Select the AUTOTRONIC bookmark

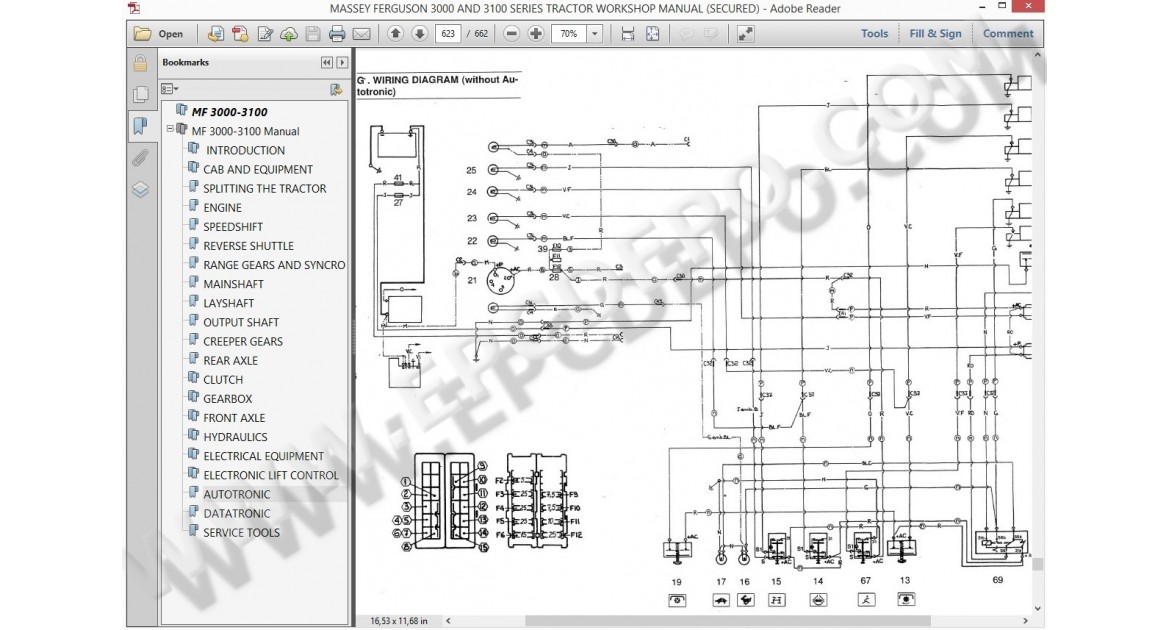237,494
